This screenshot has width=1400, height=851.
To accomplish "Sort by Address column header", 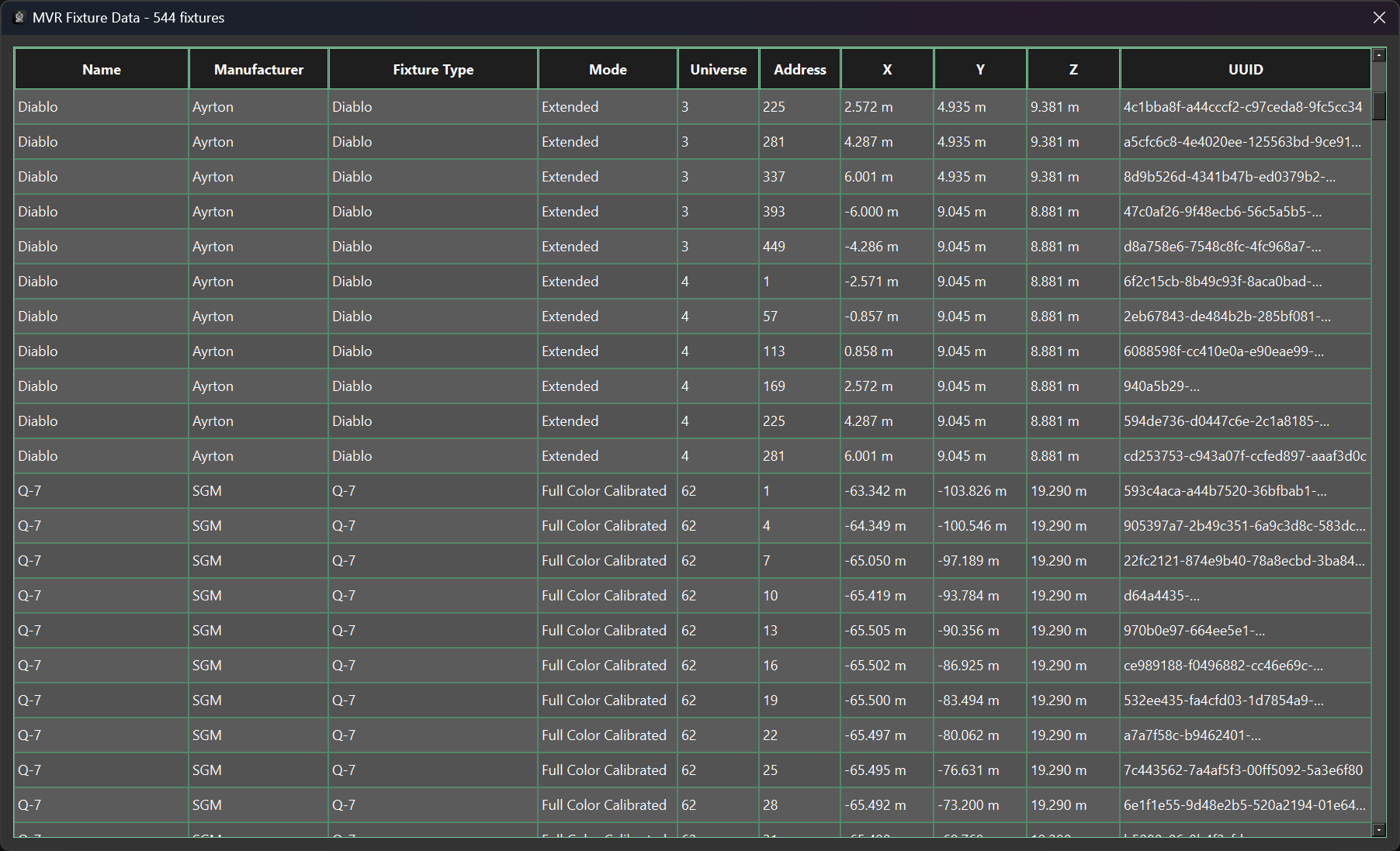I will [x=800, y=69].
